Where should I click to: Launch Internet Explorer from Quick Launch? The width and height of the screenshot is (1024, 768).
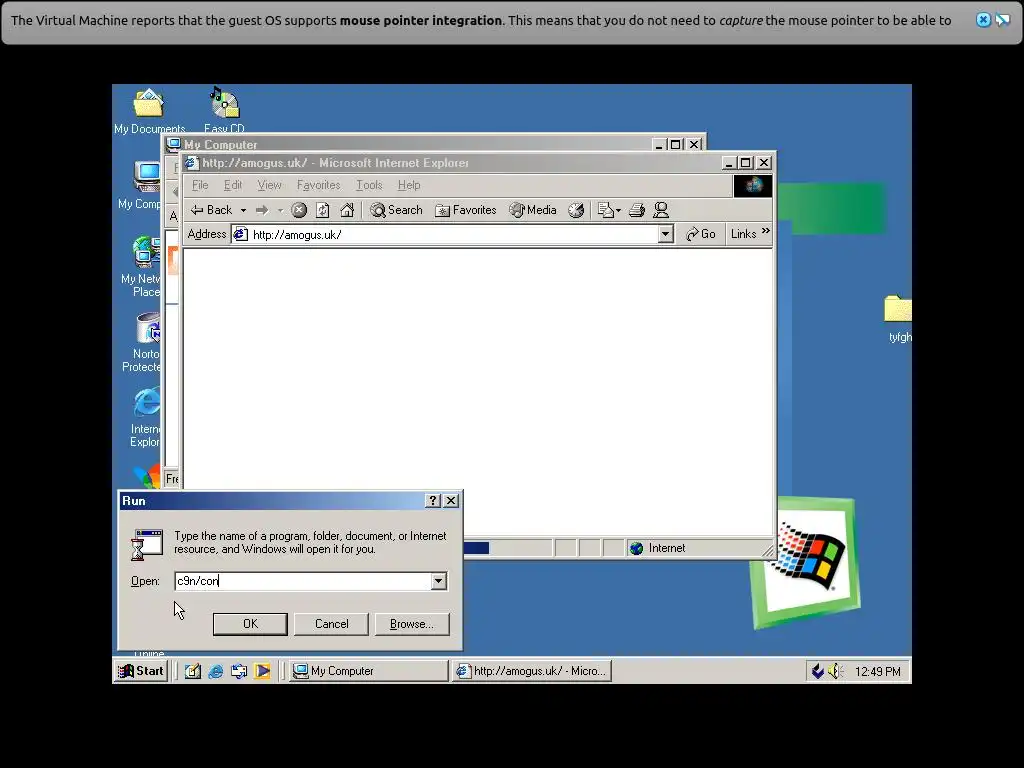coord(216,671)
